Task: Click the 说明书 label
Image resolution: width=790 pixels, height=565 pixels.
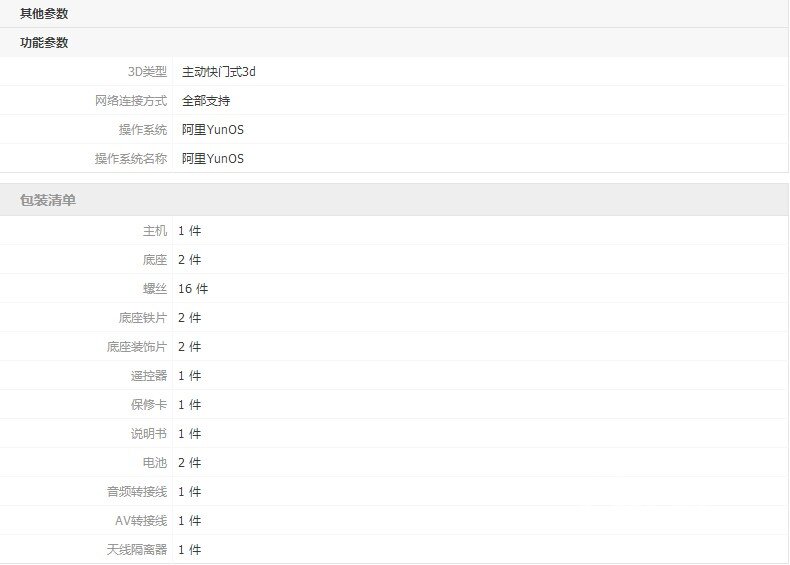Action: 149,433
